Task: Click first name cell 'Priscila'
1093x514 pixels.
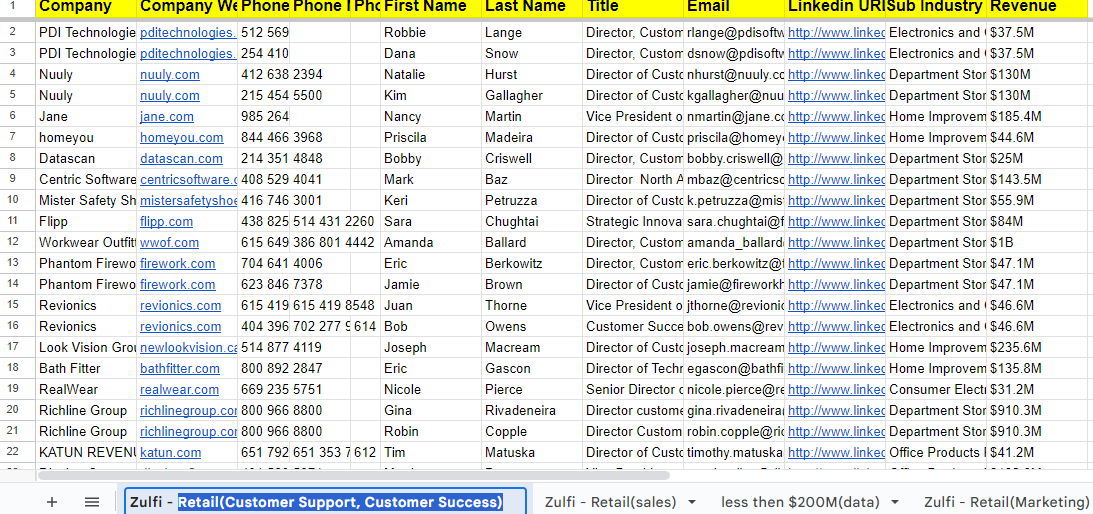Action: [431, 137]
